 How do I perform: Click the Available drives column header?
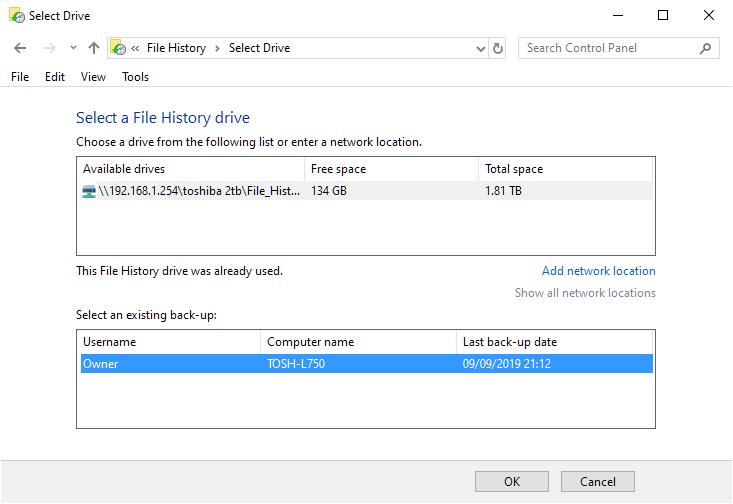(x=191, y=169)
